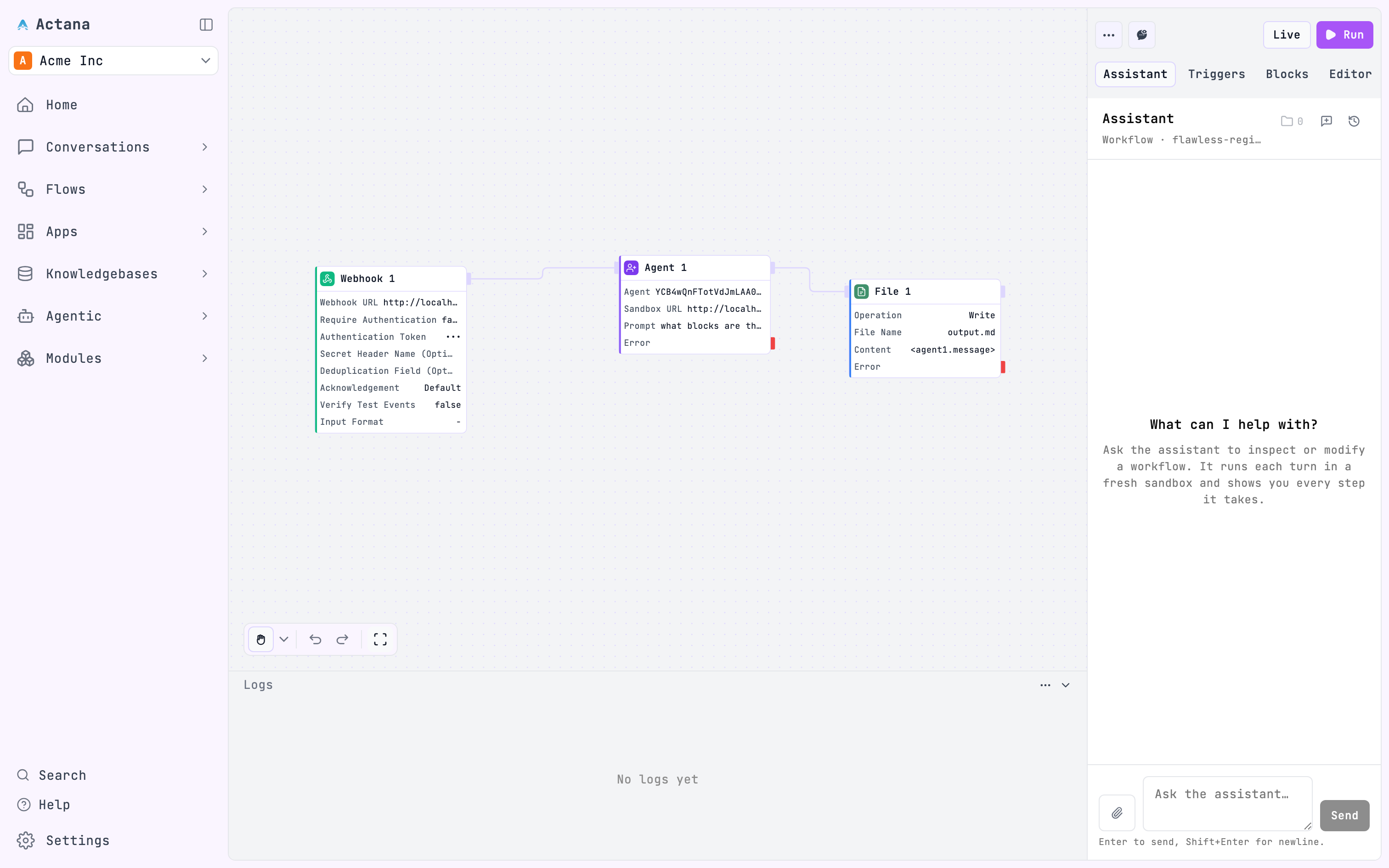Click the Actana logo icon
The width and height of the screenshot is (1389, 868).
[x=23, y=25]
